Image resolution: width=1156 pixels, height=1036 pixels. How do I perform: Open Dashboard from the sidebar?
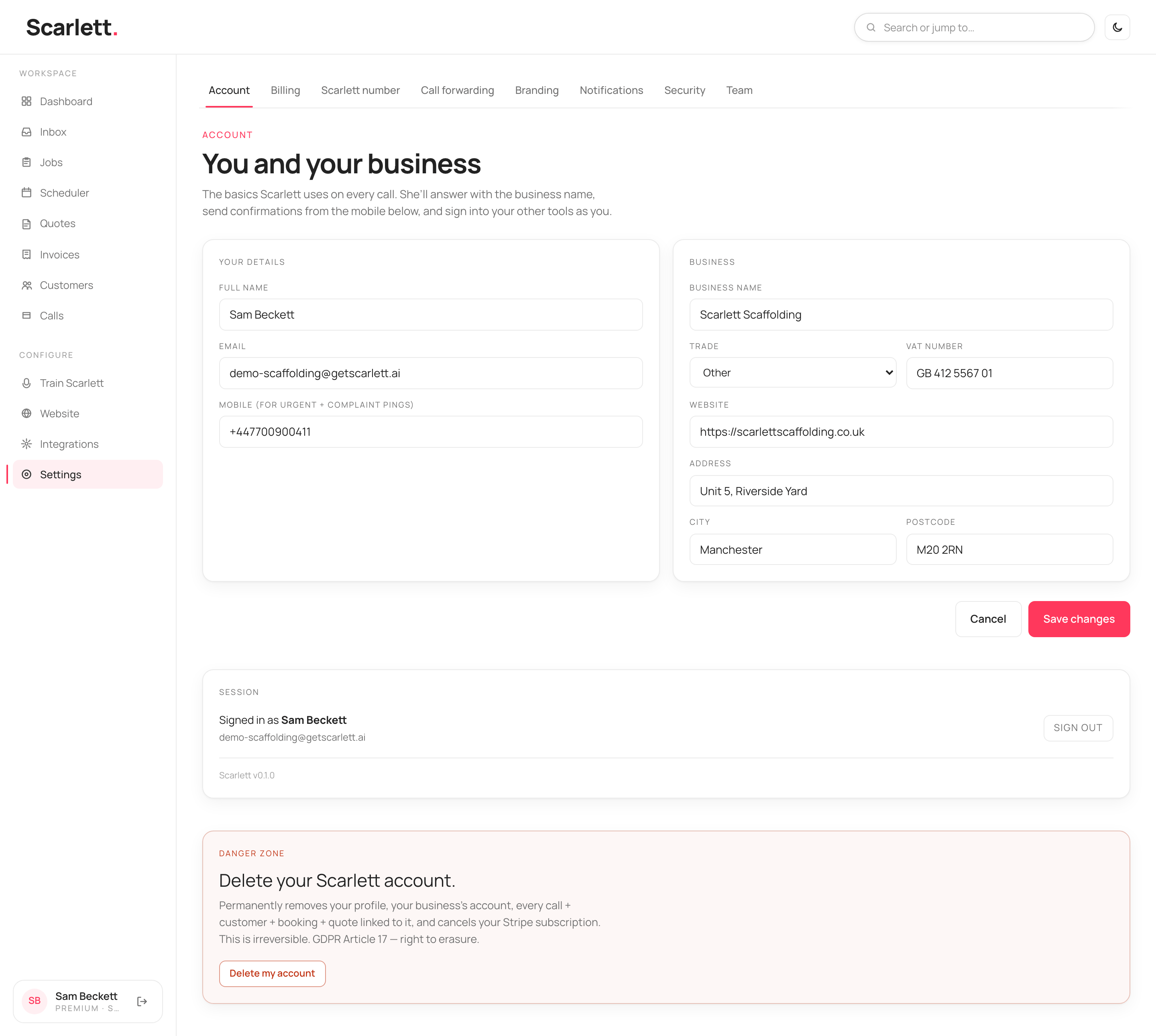(88, 102)
